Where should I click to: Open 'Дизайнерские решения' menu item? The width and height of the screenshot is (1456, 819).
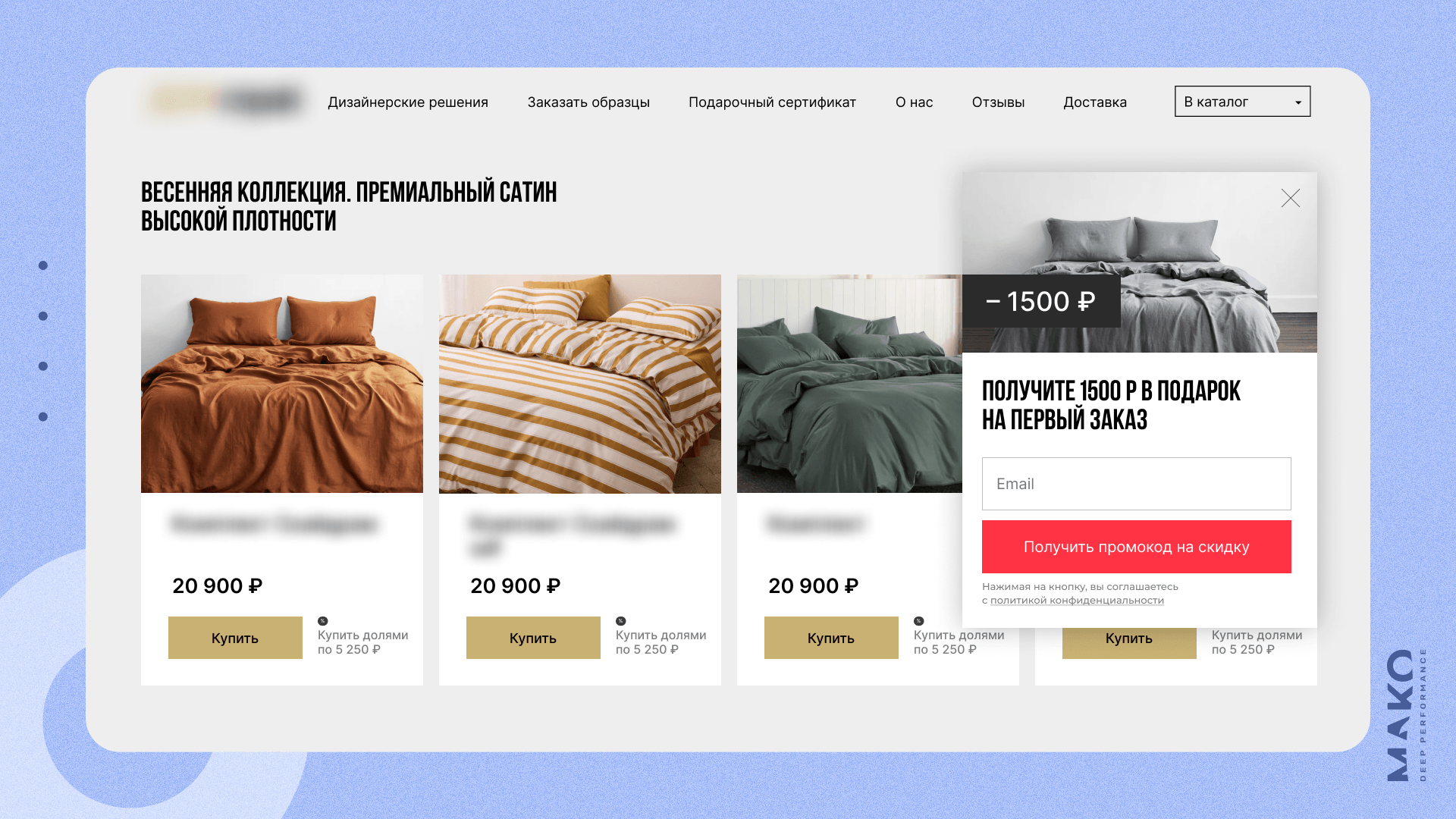[408, 102]
